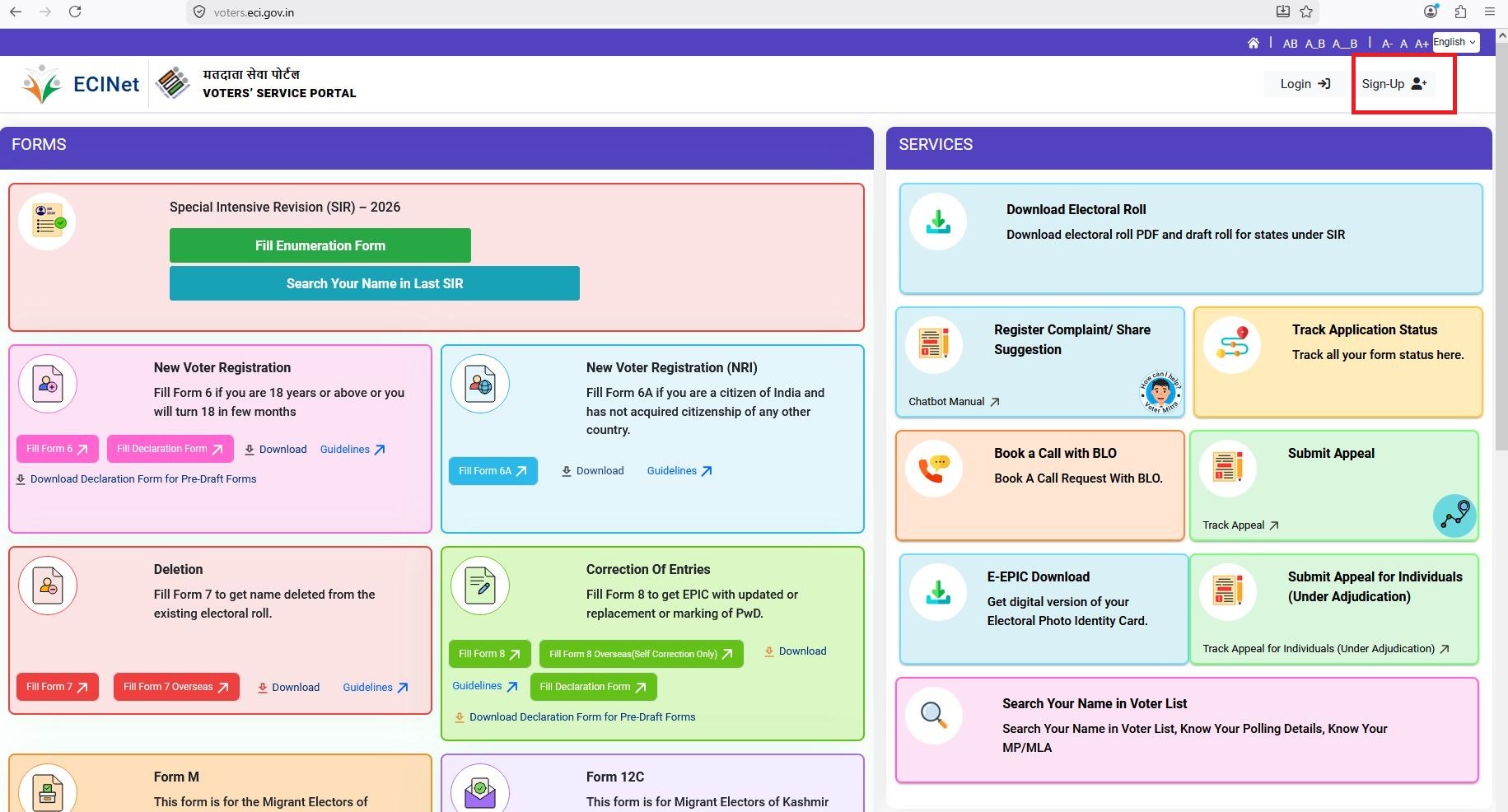Click the Deletion card icon
Screen dimensions: 1508x812
[48, 586]
